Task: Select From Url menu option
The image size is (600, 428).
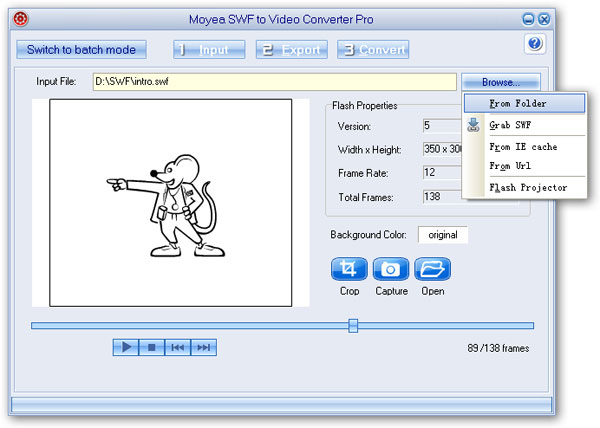Action: 524,166
